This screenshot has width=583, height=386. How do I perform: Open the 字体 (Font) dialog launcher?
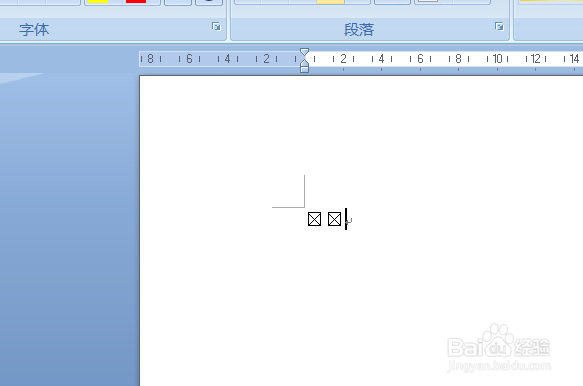point(216,26)
